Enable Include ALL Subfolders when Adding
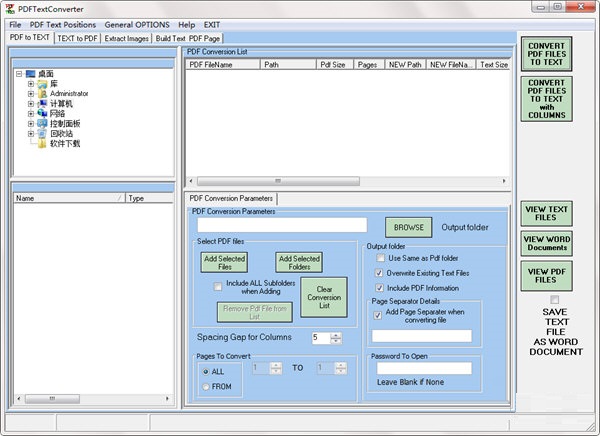Image resolution: width=600 pixels, height=436 pixels. (218, 287)
